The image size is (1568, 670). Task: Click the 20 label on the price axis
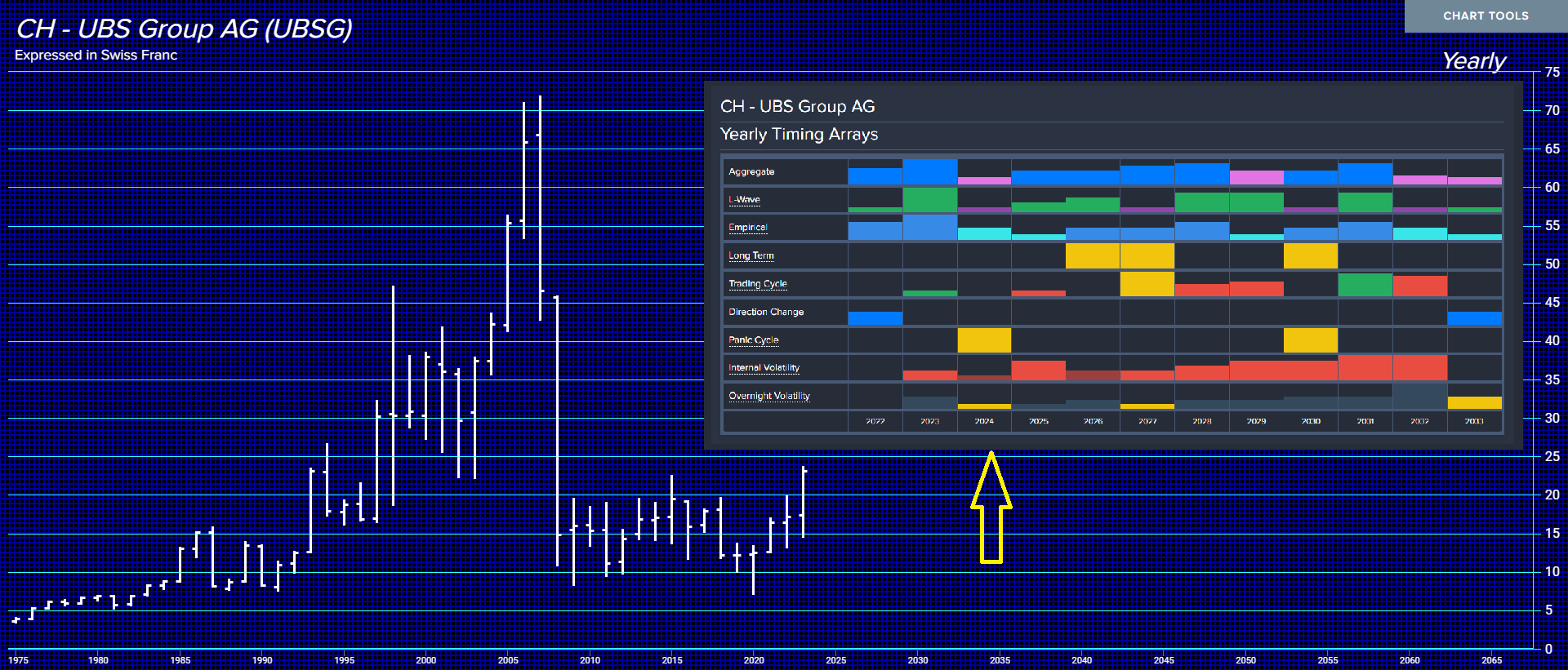[x=1552, y=495]
